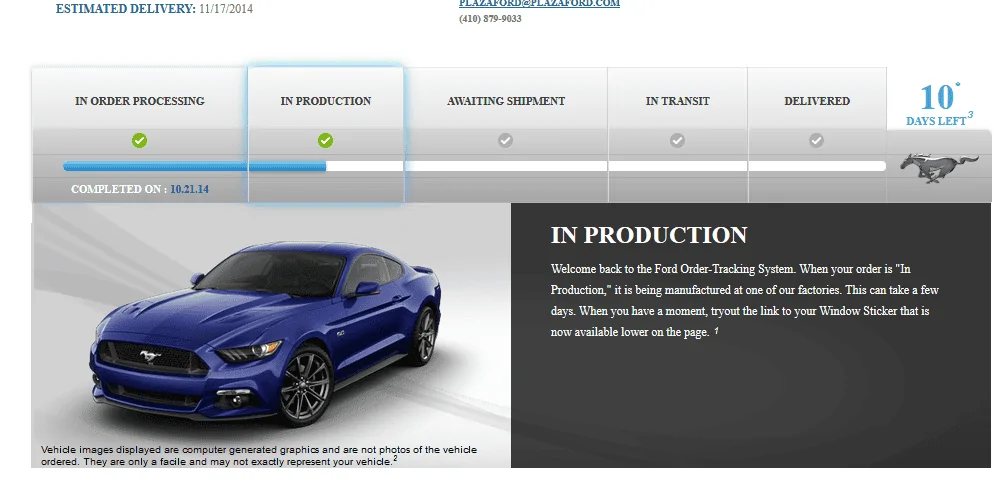This screenshot has width=1005, height=484.
Task: Click the gray checkmark under In Transit
Action: pos(677,140)
